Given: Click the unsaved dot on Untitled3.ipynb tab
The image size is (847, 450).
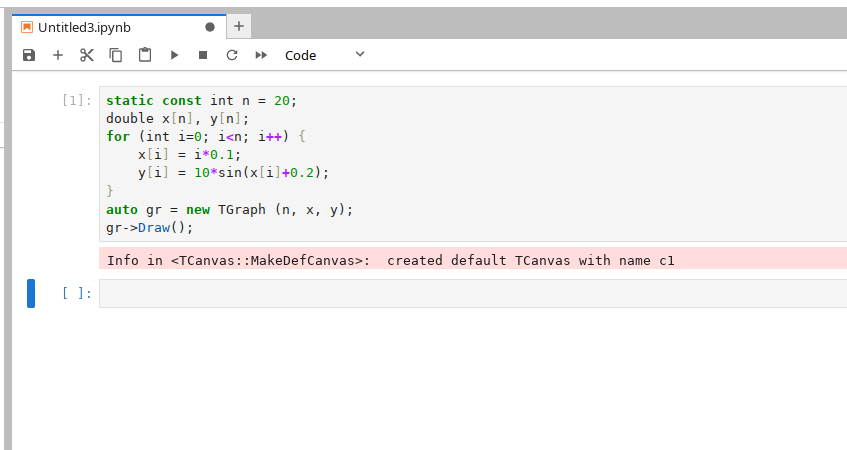Looking at the screenshot, I should click(209, 27).
